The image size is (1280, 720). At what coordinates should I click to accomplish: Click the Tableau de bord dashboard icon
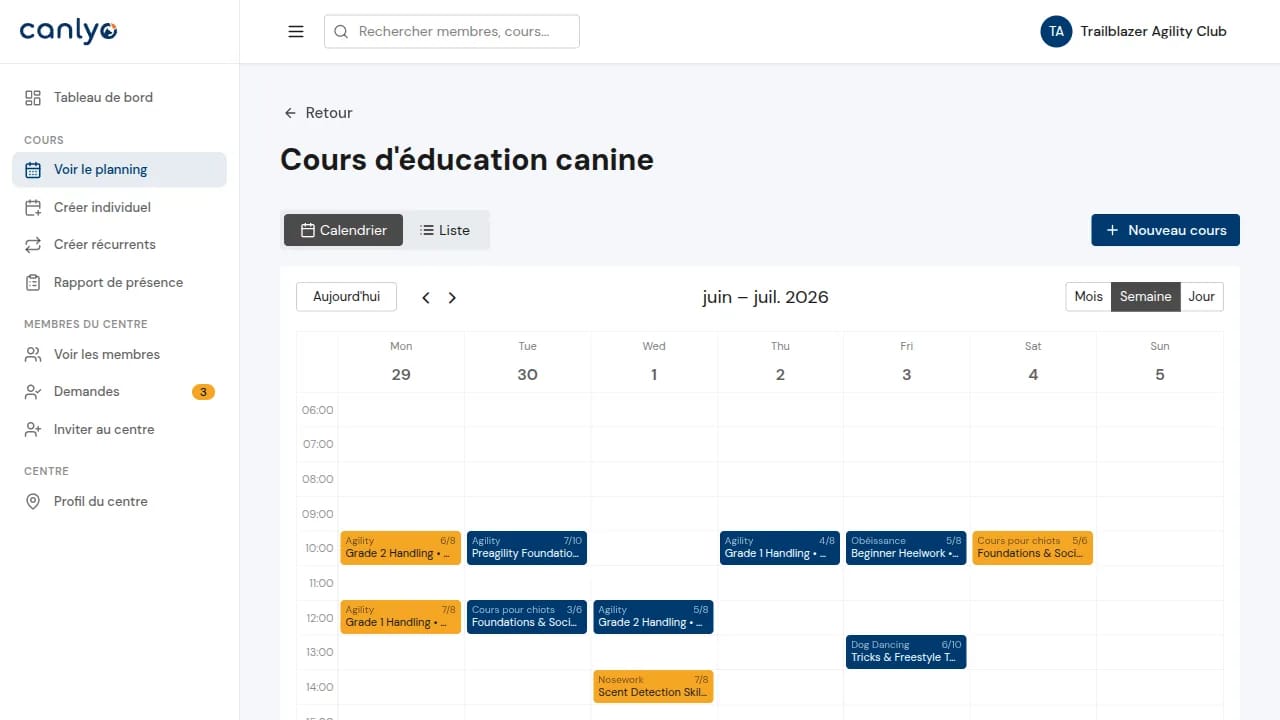pos(33,97)
